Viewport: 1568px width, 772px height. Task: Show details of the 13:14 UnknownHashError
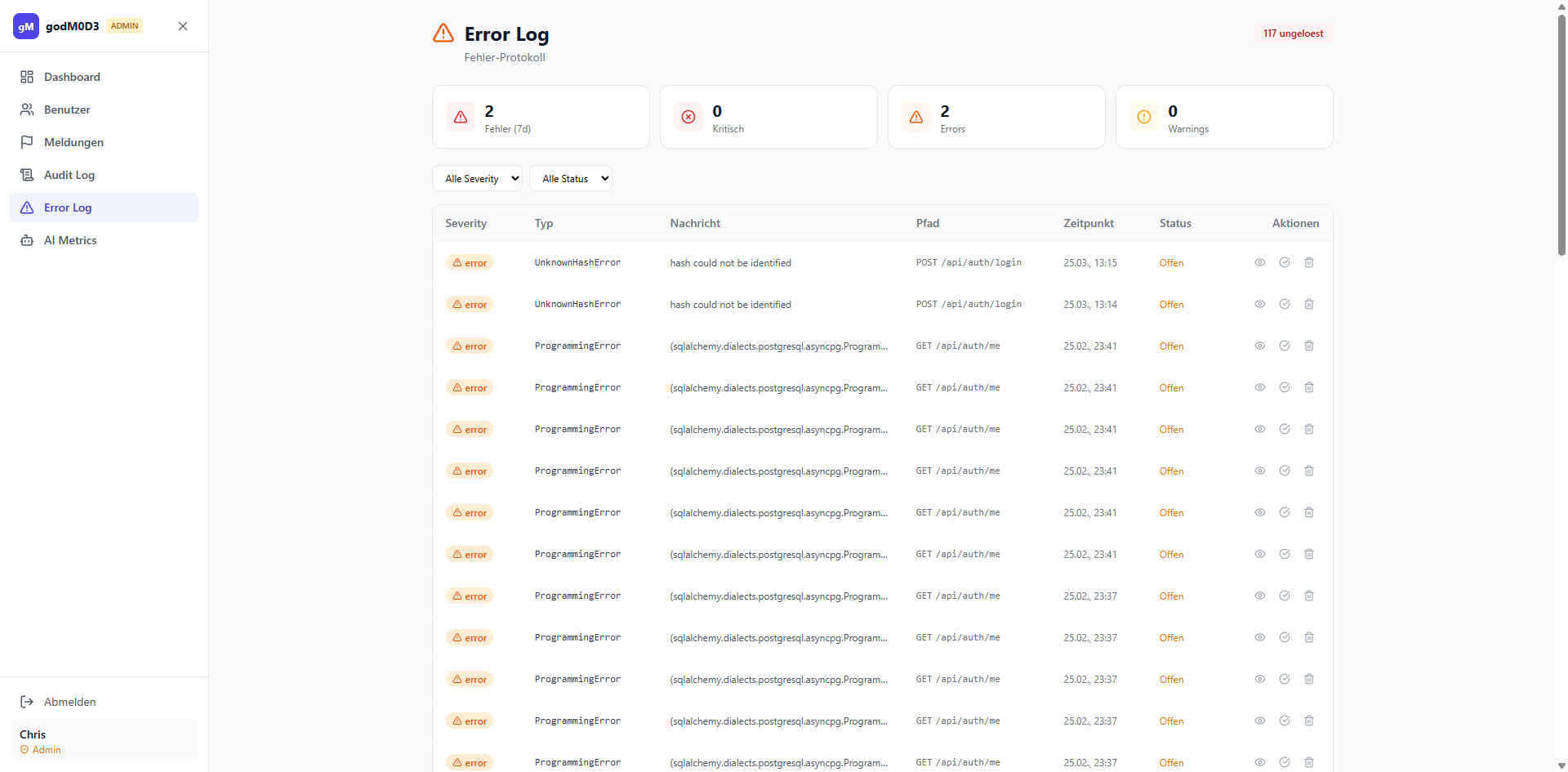click(x=1260, y=304)
